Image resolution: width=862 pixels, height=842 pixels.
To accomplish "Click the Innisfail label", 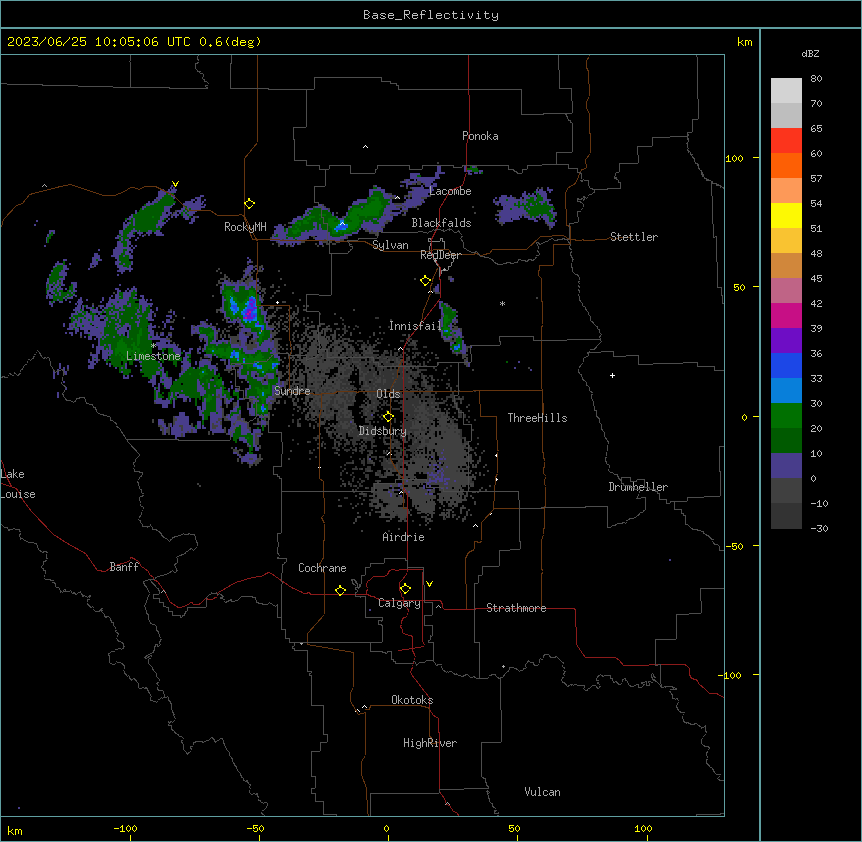I will [x=415, y=326].
